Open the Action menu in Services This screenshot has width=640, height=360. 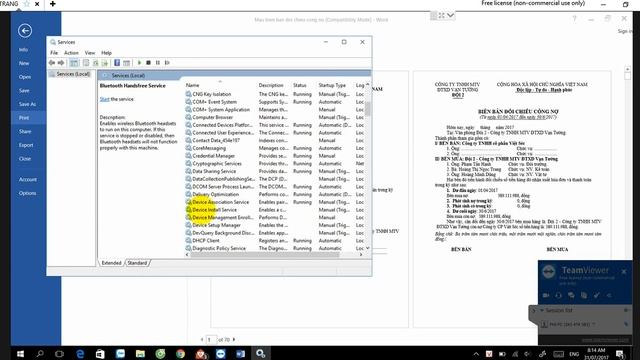[71, 53]
